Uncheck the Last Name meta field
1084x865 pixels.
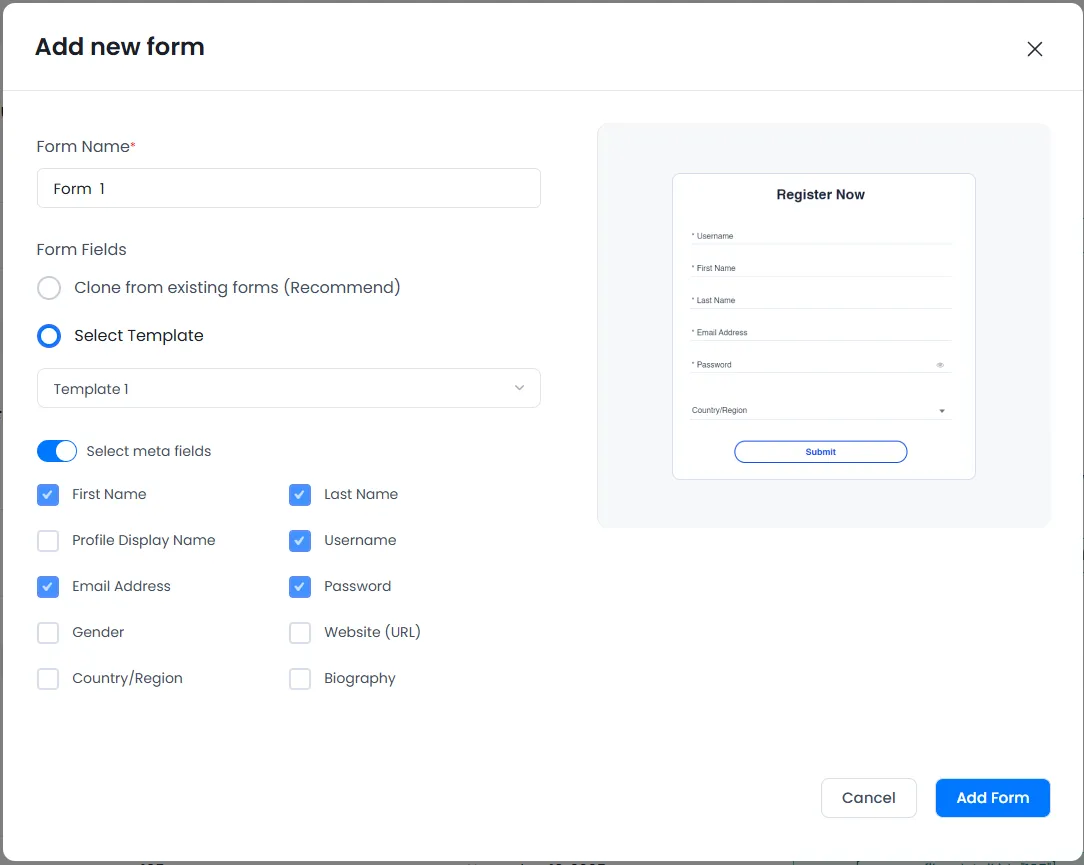click(x=300, y=494)
